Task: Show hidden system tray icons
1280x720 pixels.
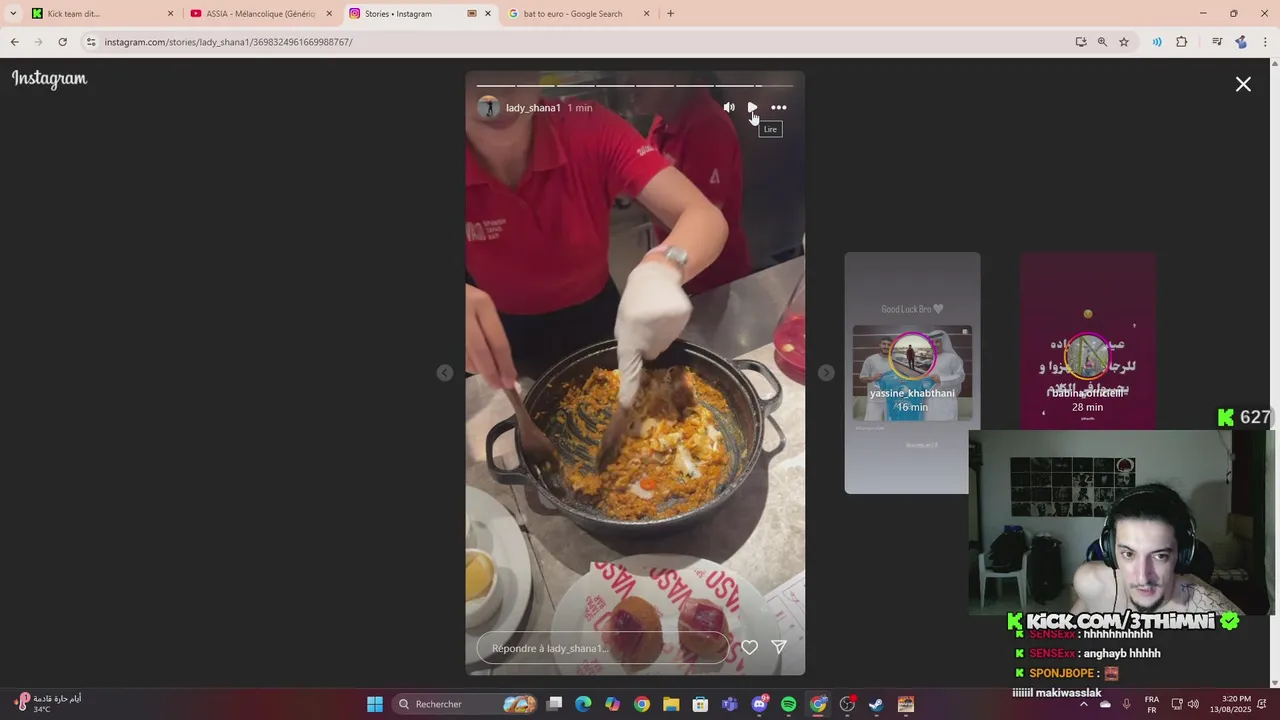Action: [x=1083, y=704]
